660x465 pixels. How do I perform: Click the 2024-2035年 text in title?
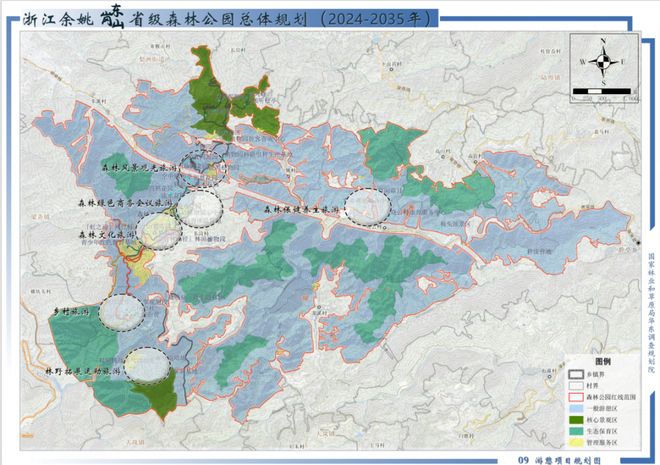(x=375, y=19)
